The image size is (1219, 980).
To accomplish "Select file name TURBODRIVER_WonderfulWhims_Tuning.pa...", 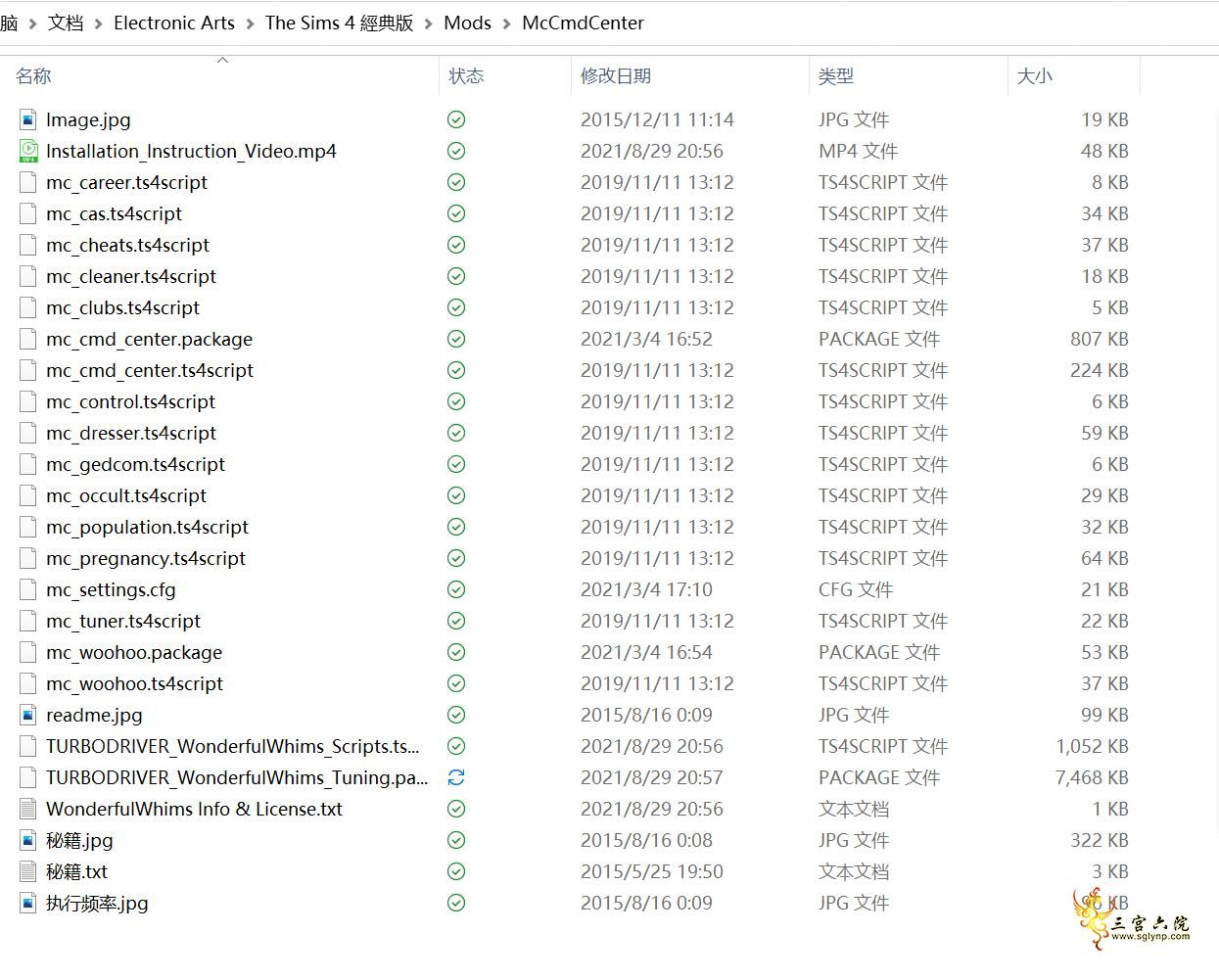I will pos(237,777).
